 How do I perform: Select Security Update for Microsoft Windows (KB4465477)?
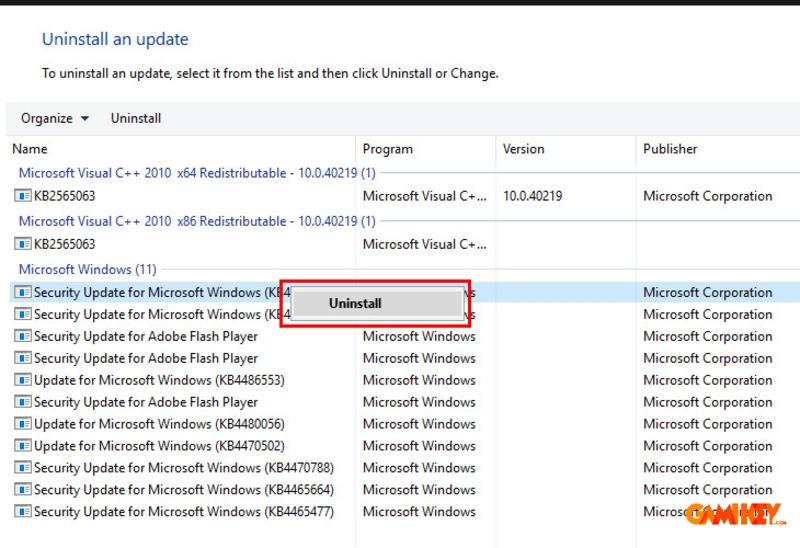pyautogui.click(x=184, y=511)
